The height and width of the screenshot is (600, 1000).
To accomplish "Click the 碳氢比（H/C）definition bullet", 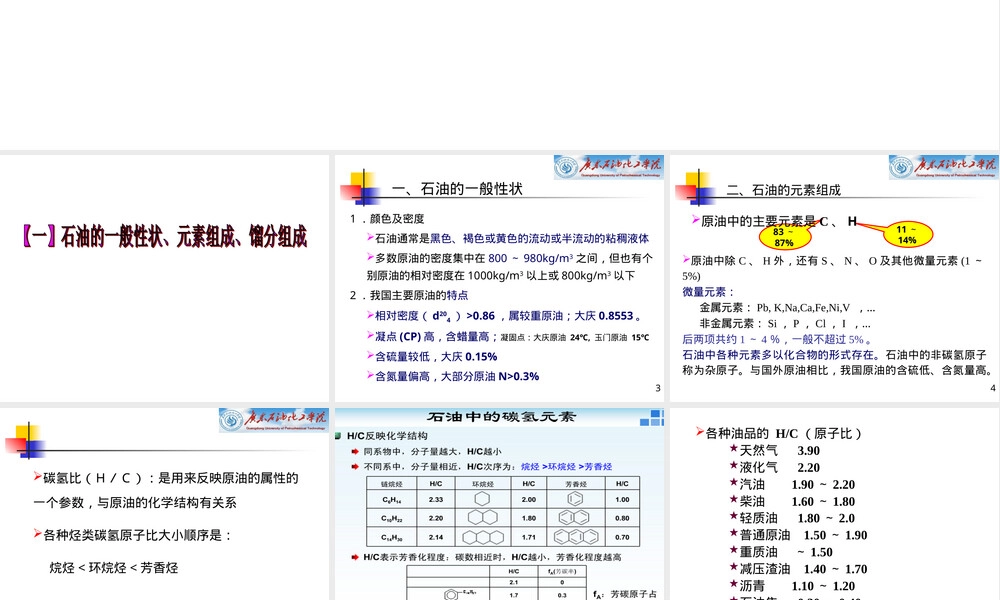I will pos(166,490).
